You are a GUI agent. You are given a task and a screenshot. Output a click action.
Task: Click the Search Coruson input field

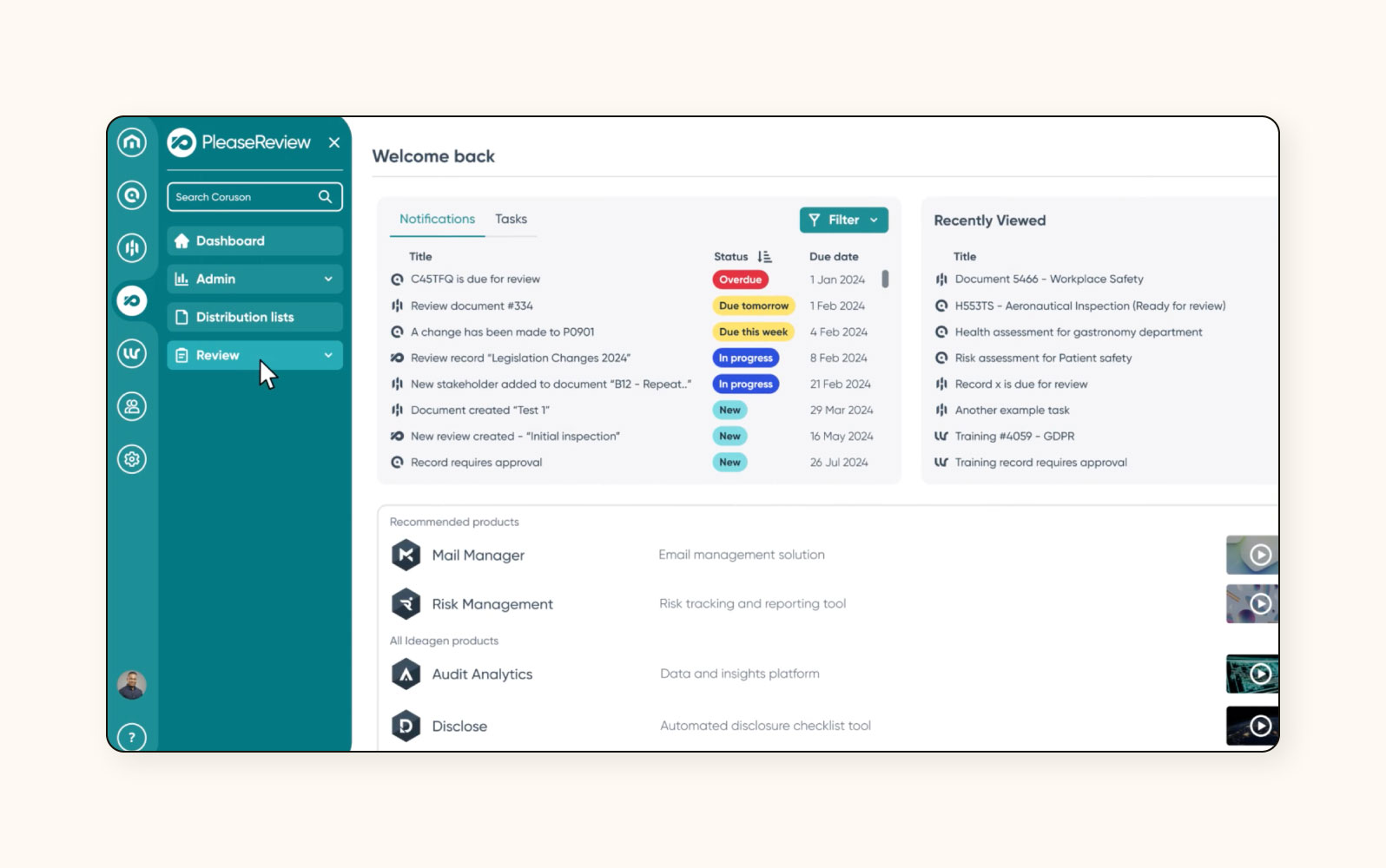254,197
